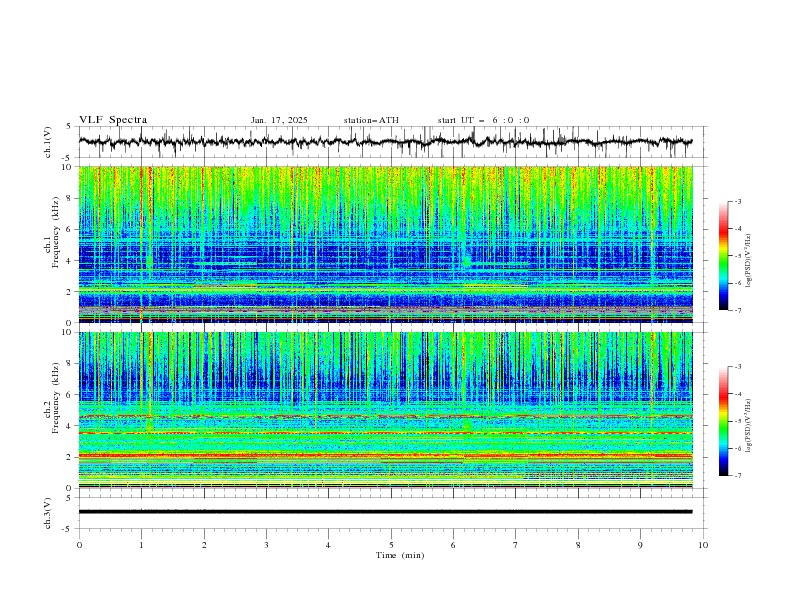
Task: Select the "Time (min)" axis label
Action: pyautogui.click(x=400, y=555)
